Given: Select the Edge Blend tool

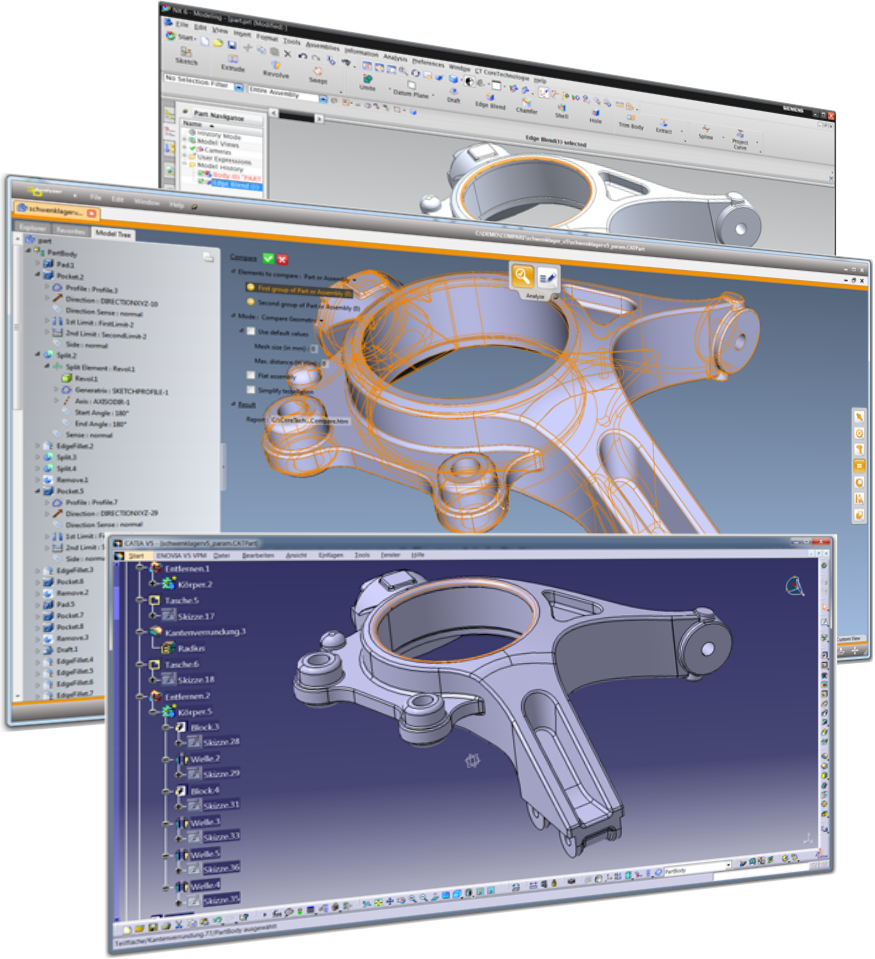Looking at the screenshot, I should point(490,98).
